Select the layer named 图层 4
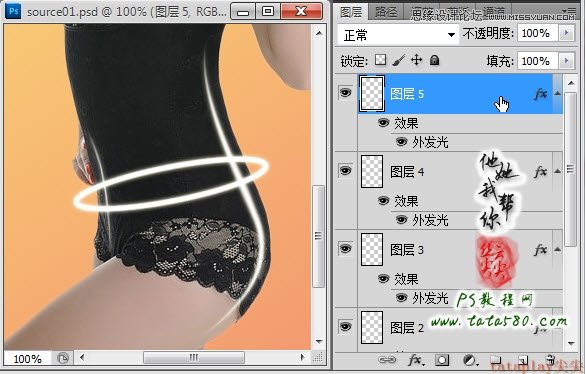Screen dimensions: 585x374 click(x=407, y=172)
